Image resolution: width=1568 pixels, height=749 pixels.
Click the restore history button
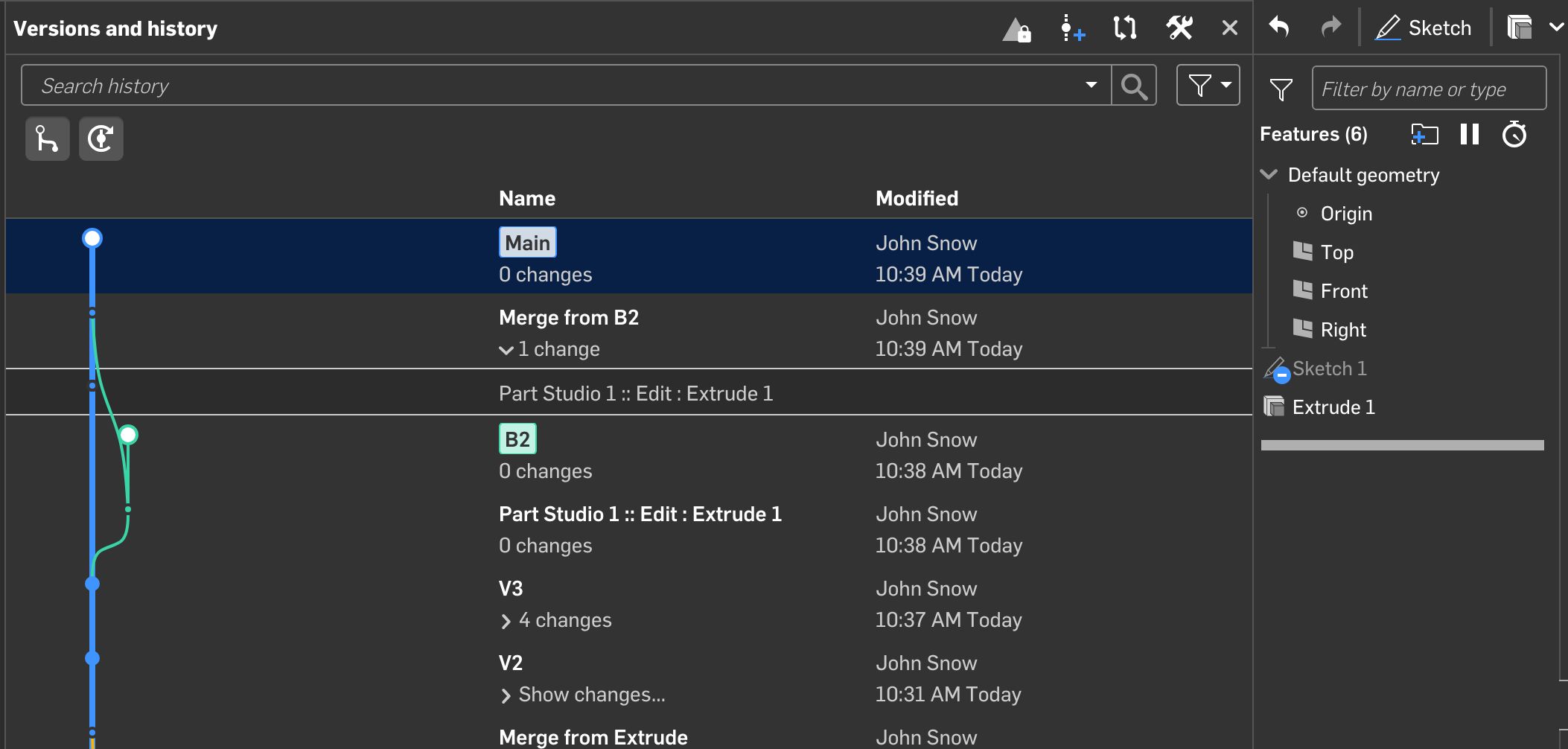(101, 138)
